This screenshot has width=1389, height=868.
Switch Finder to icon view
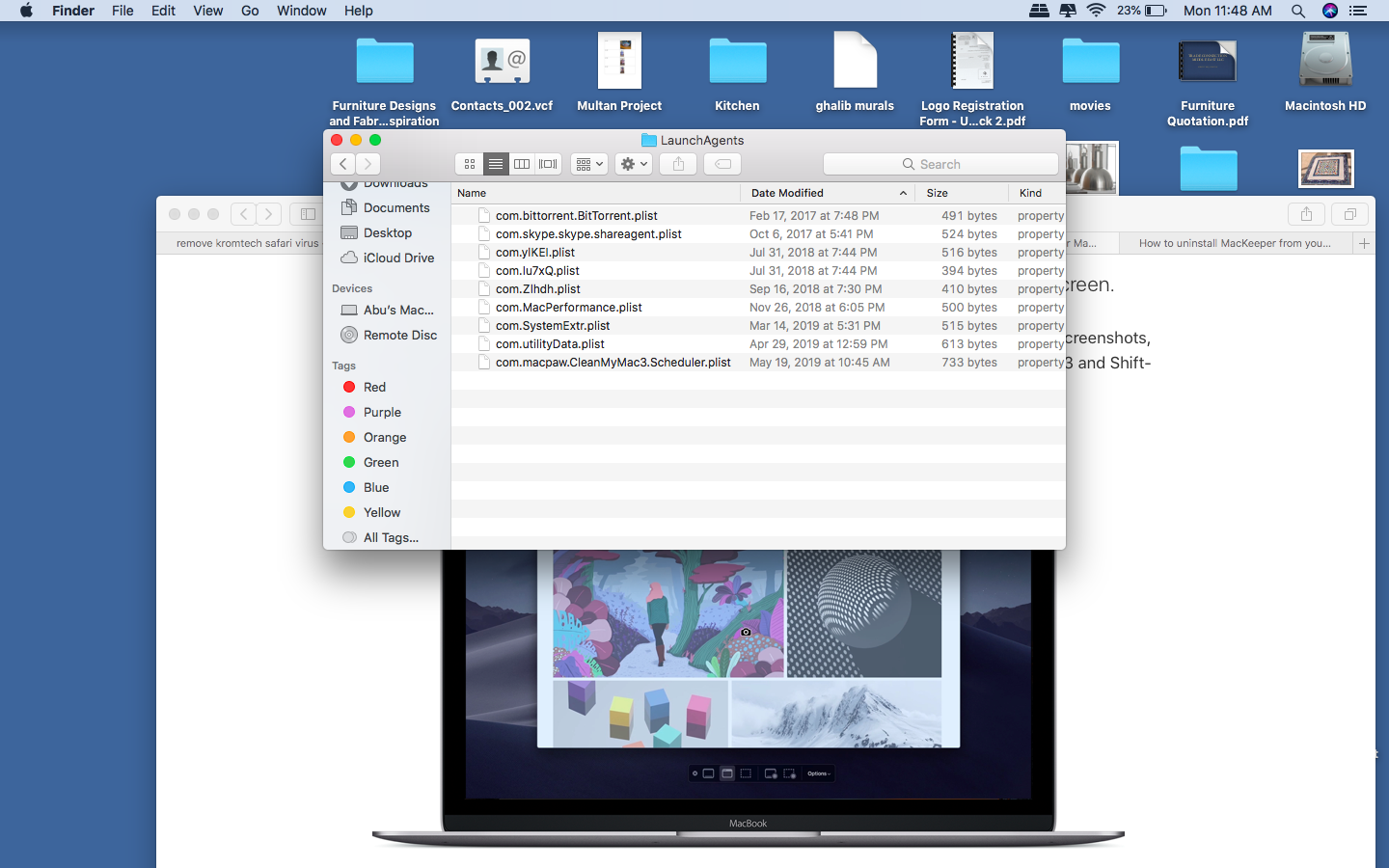(470, 164)
